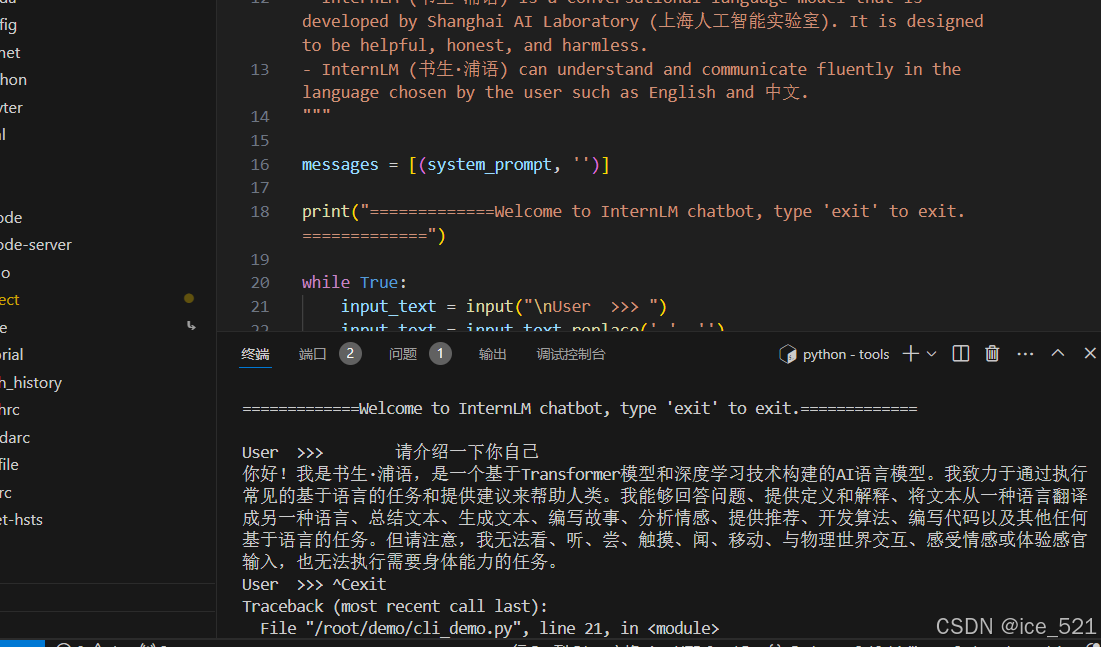Screen dimensions: 1101x647
Task: Click terminal Welcome to InternLM chatbot line
Action: (x=580, y=409)
